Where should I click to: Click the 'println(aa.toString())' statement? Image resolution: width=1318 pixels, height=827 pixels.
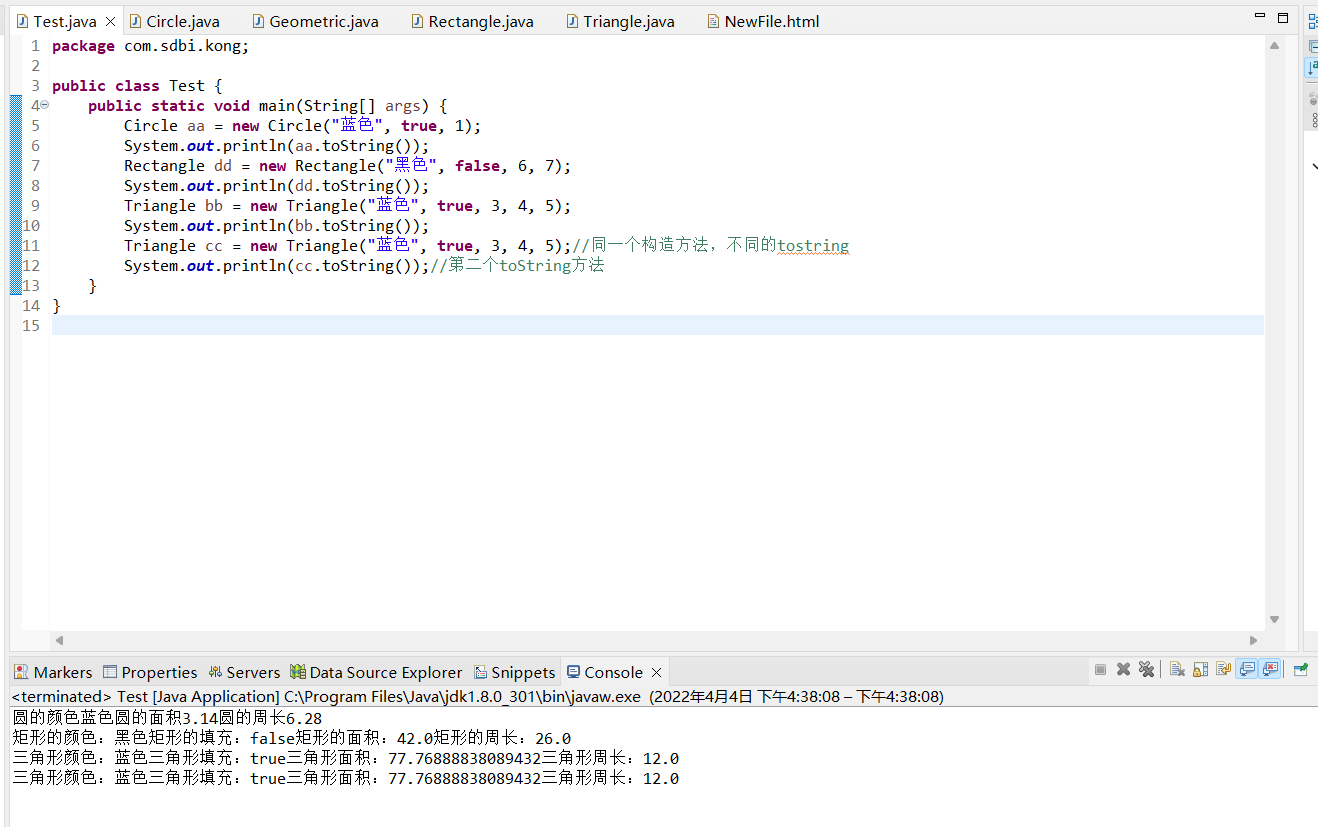coord(276,146)
